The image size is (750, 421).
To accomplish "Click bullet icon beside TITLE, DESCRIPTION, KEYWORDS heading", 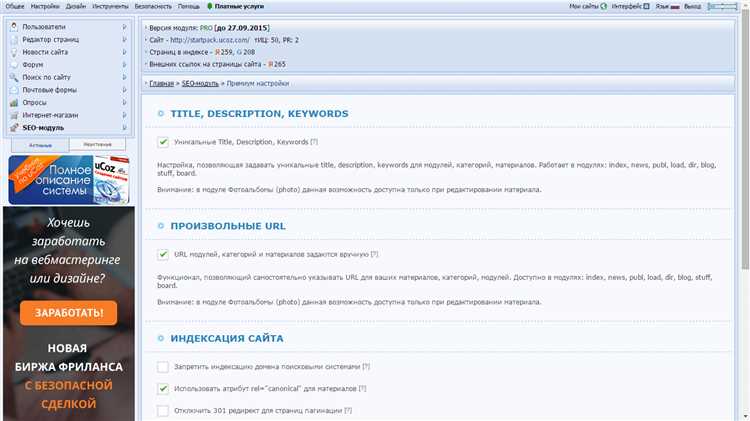I will point(161,113).
